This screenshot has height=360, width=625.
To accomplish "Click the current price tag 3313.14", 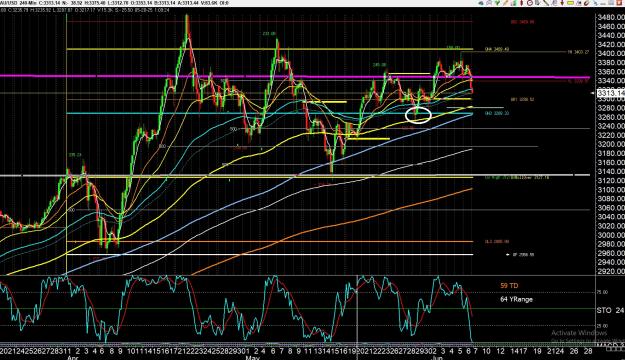I will click(x=611, y=93).
